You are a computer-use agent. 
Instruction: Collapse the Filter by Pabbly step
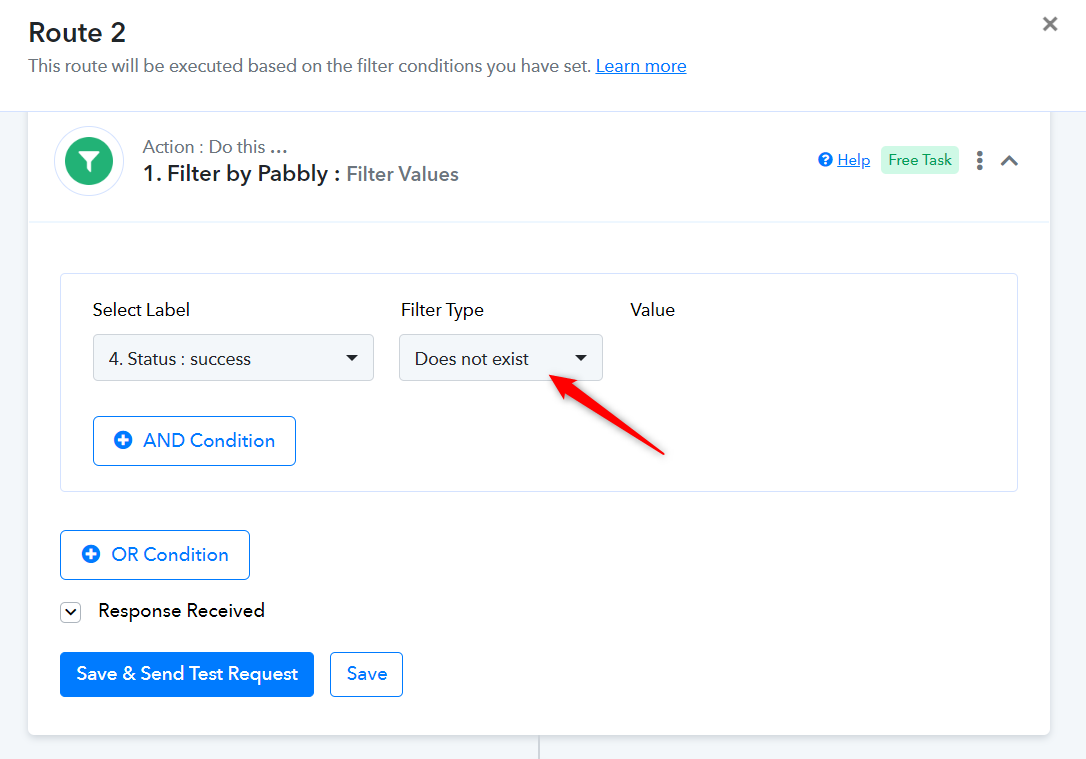point(1010,160)
